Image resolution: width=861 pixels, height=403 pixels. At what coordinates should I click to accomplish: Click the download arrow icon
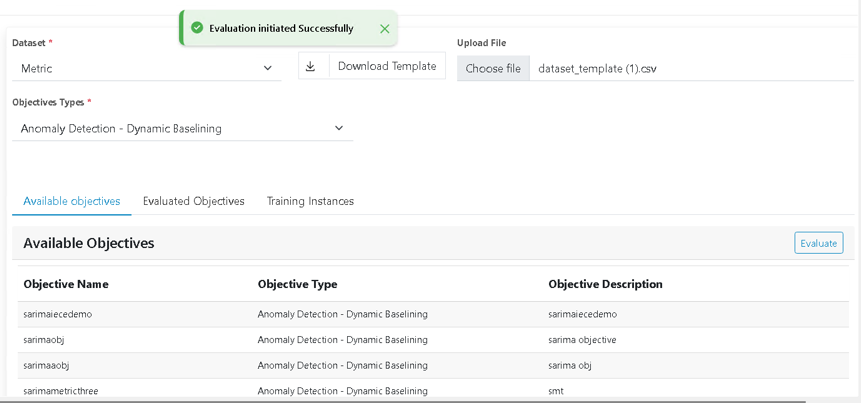[310, 66]
